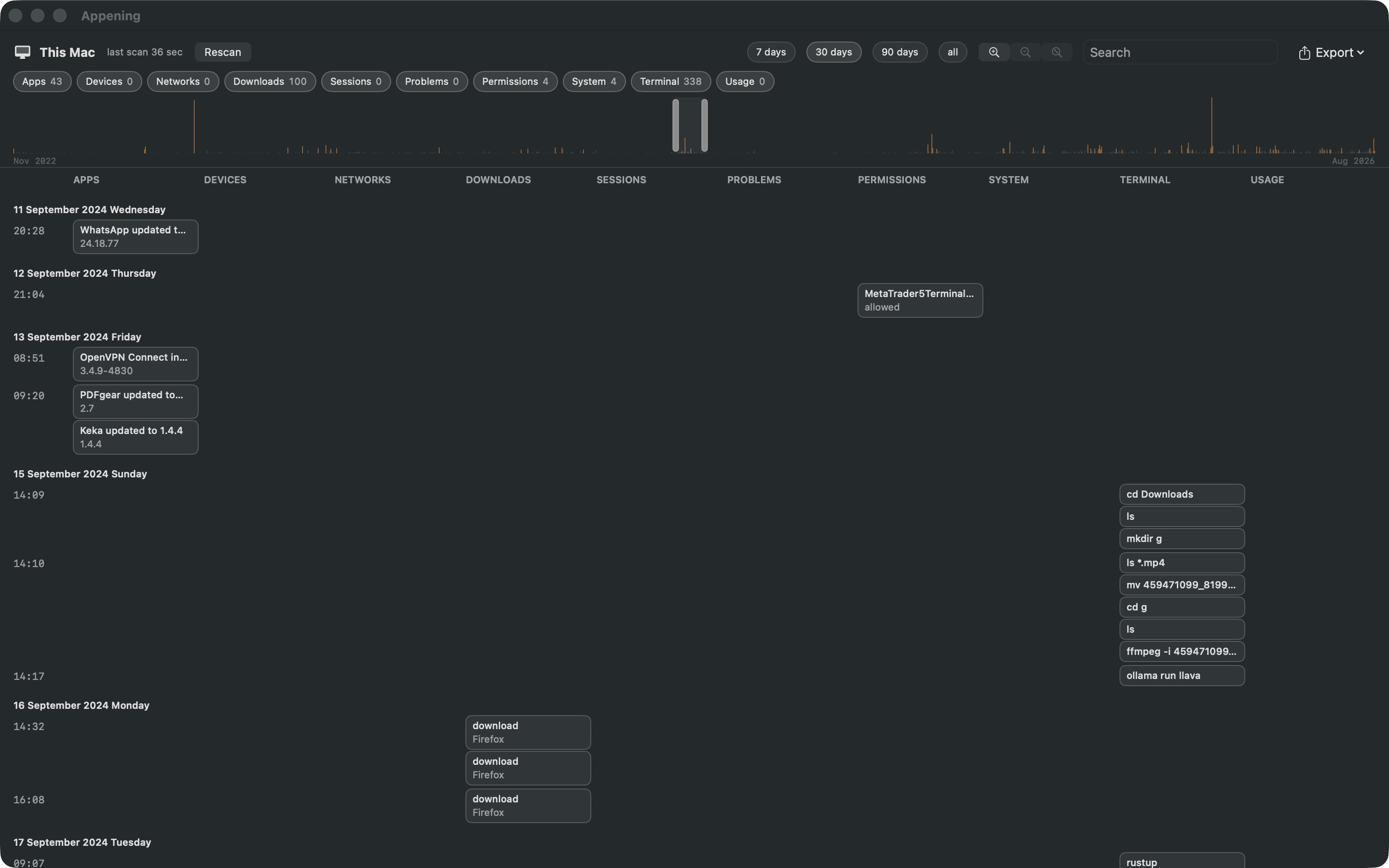Click the 17 September 2024 Tuesday heading
The width and height of the screenshot is (1389, 868).
(82, 842)
